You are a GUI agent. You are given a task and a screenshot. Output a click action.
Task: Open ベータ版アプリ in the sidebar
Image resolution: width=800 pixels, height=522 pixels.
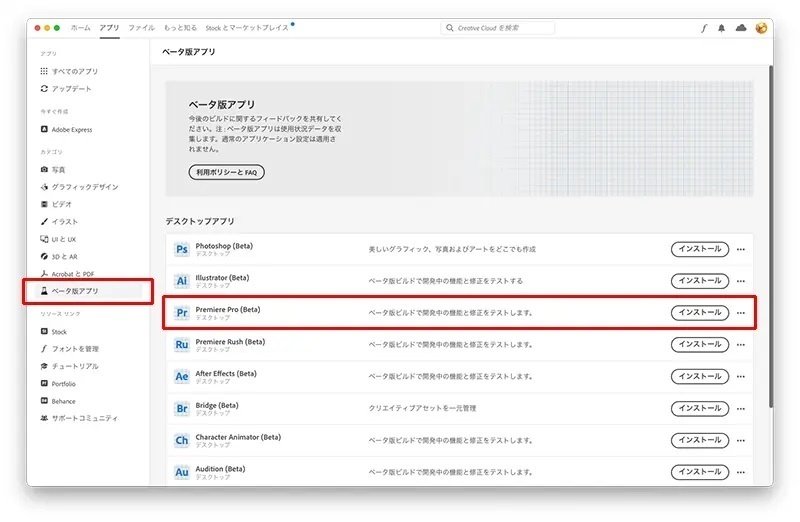pos(88,291)
